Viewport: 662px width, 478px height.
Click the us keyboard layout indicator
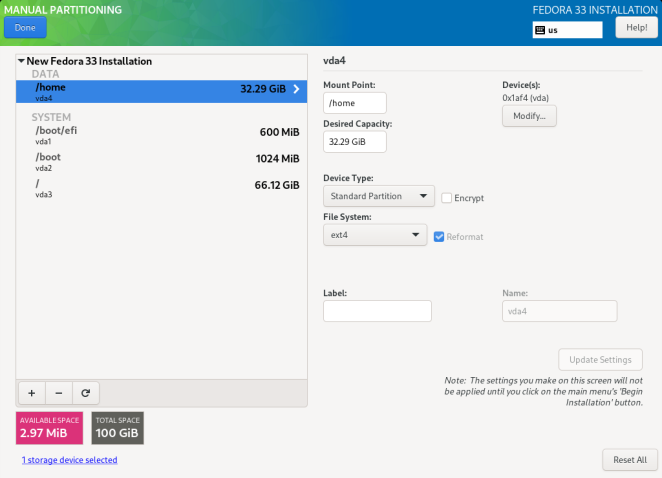pos(567,30)
